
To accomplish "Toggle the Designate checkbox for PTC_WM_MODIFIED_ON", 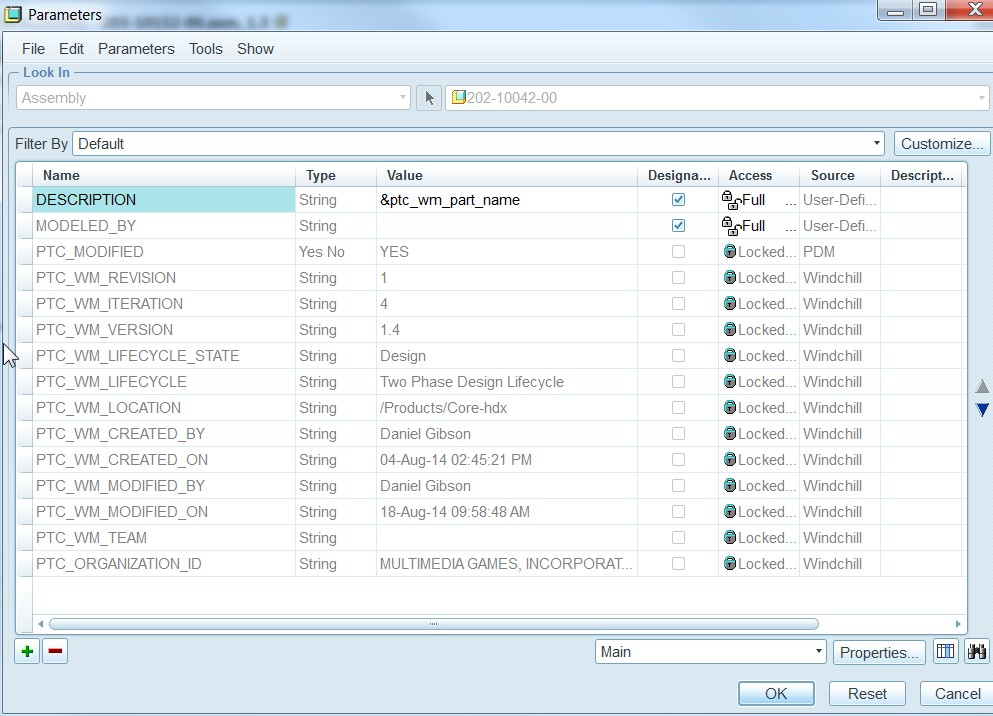I will pyautogui.click(x=678, y=512).
